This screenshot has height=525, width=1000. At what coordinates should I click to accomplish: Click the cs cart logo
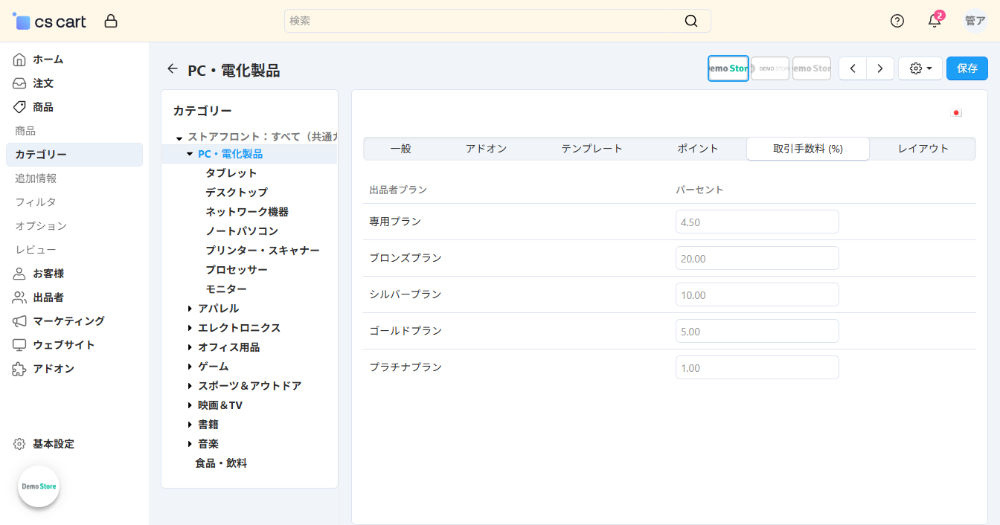[49, 21]
